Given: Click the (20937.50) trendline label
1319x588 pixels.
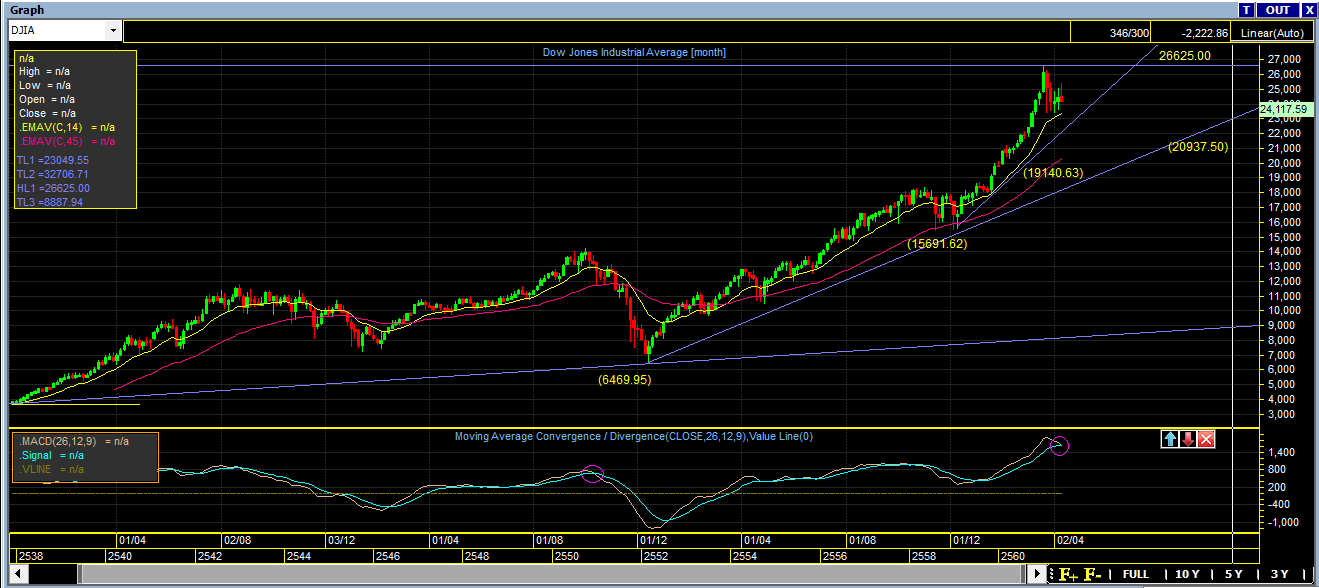Looking at the screenshot, I should coord(1198,147).
